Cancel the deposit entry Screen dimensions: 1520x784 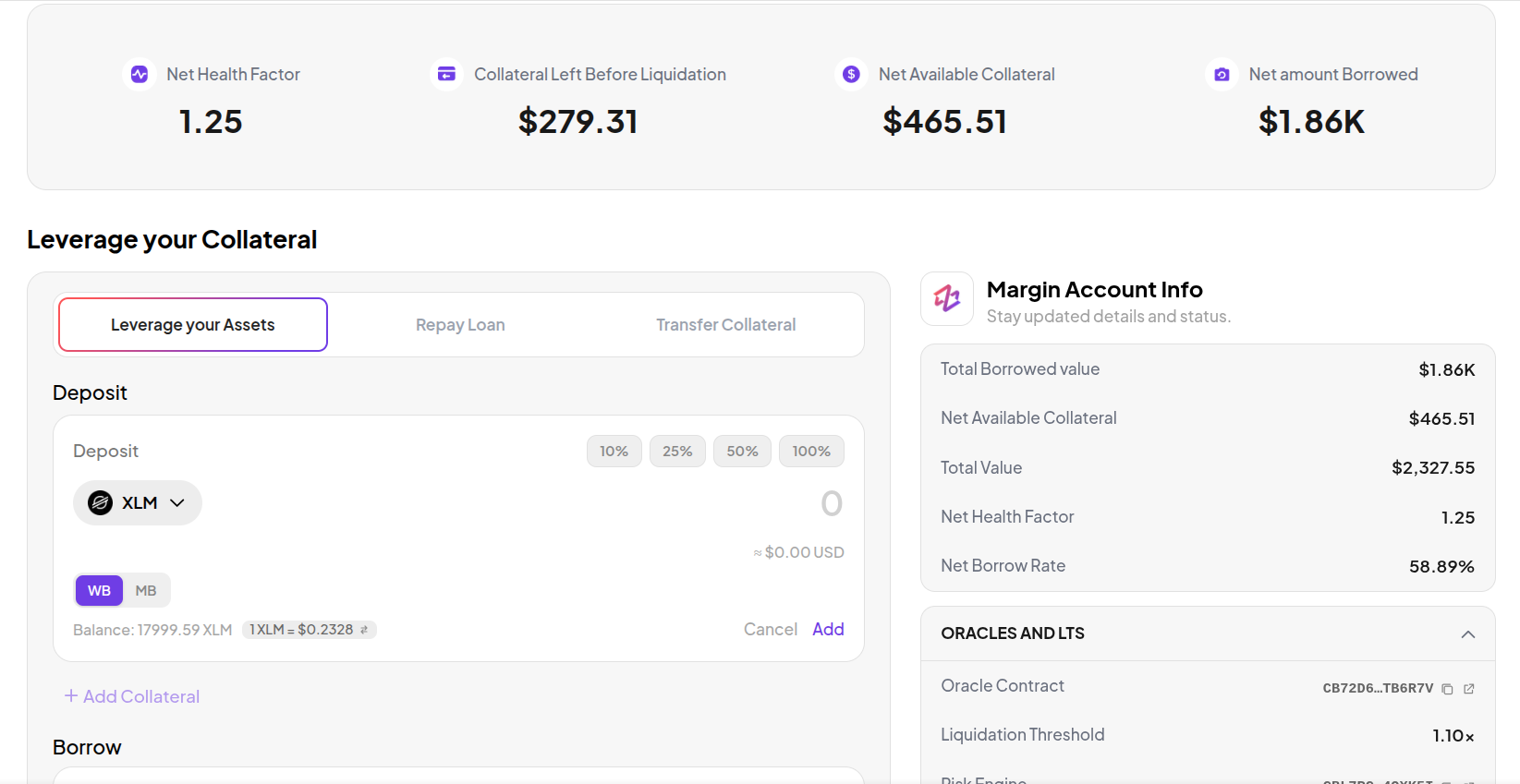click(771, 630)
